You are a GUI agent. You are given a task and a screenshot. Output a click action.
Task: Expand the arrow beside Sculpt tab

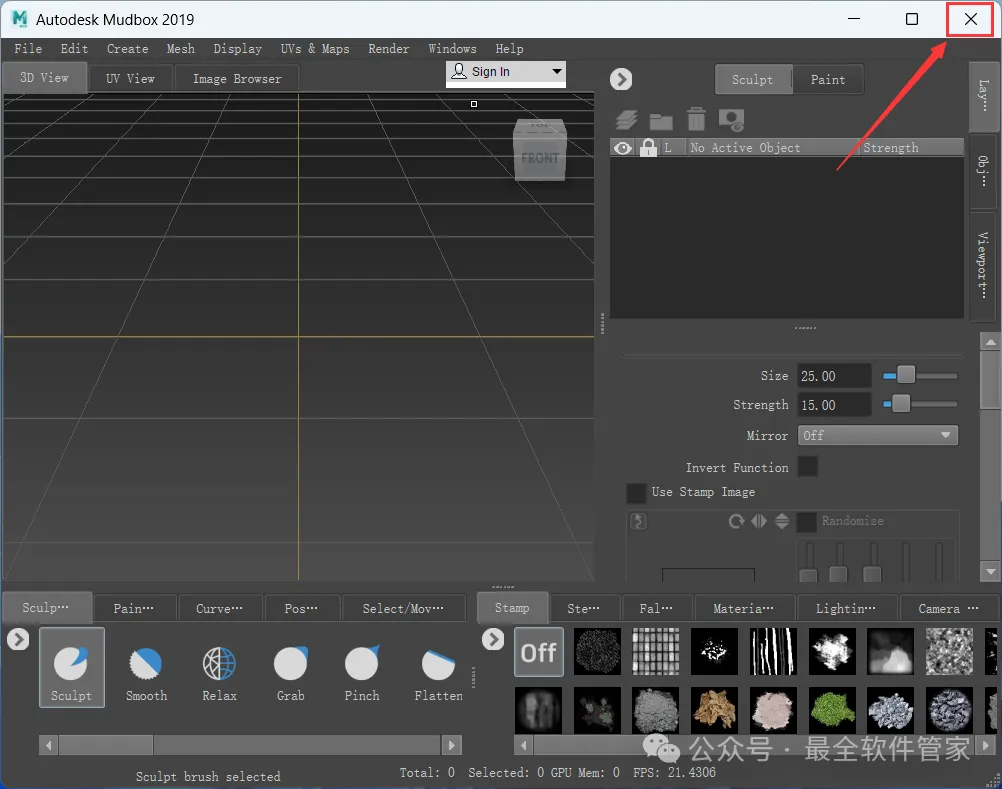point(620,79)
